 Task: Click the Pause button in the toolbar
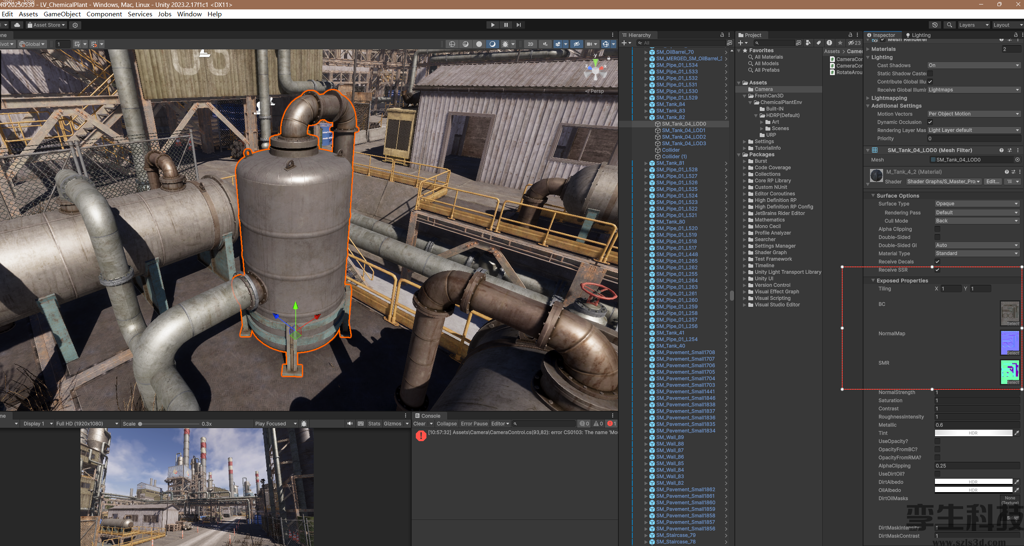point(505,25)
